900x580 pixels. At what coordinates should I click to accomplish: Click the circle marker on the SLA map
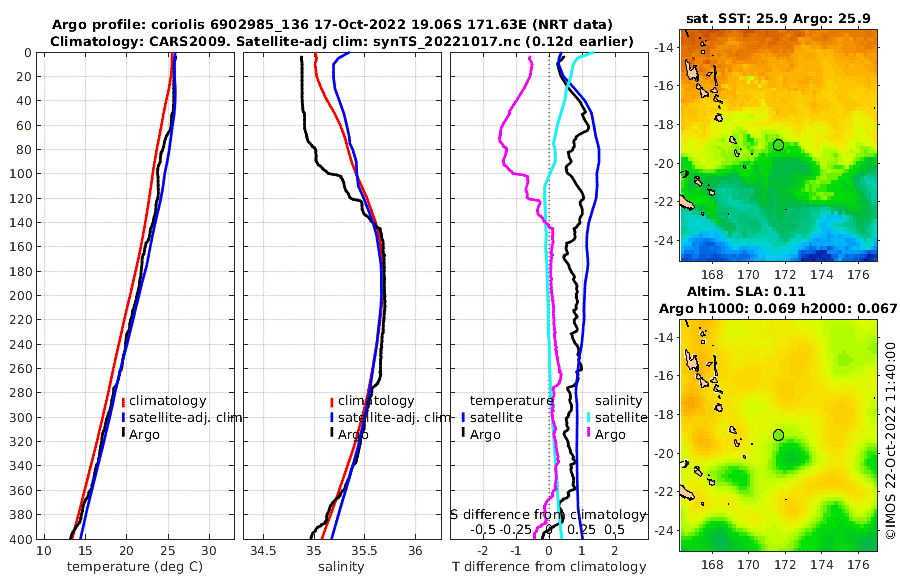click(x=778, y=435)
